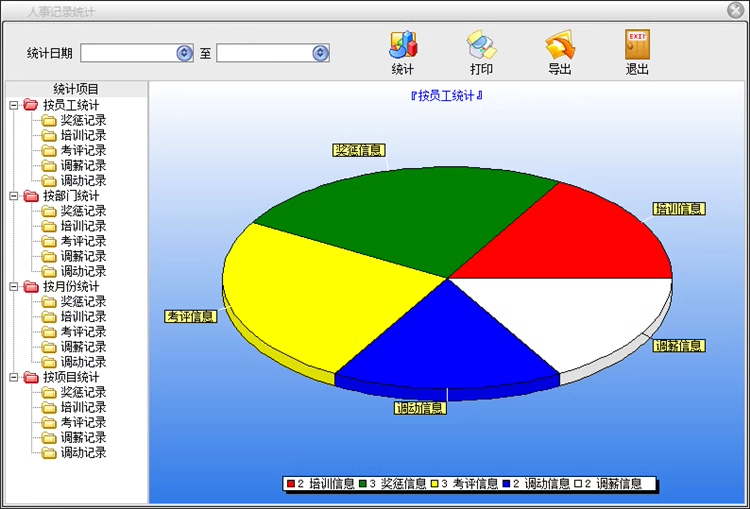This screenshot has width=750, height=509.
Task: Click folder icon of 培训记录 under 按月份统计
Action: [49, 317]
